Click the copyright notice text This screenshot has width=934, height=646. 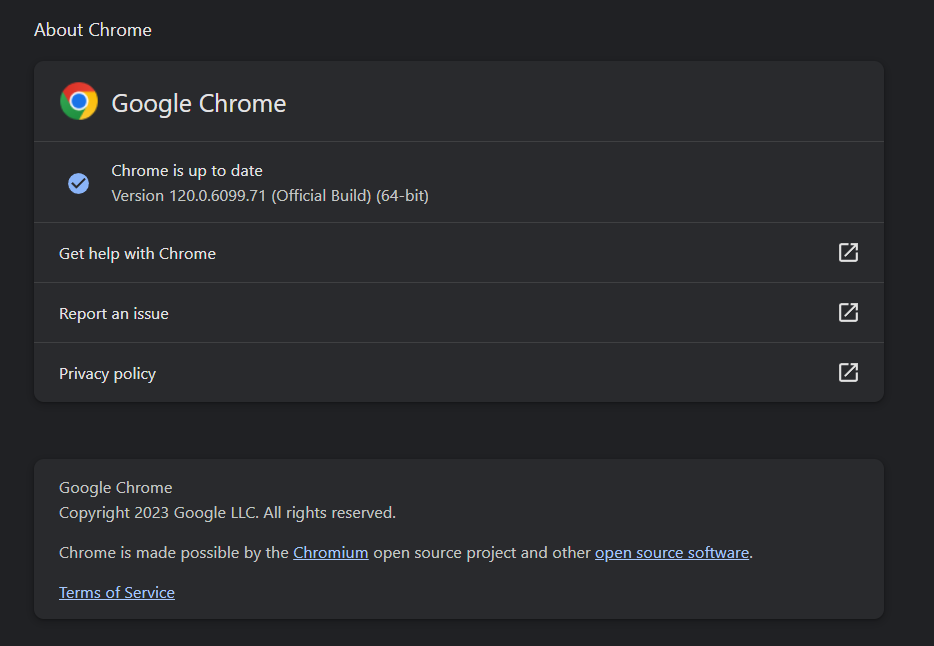226,512
